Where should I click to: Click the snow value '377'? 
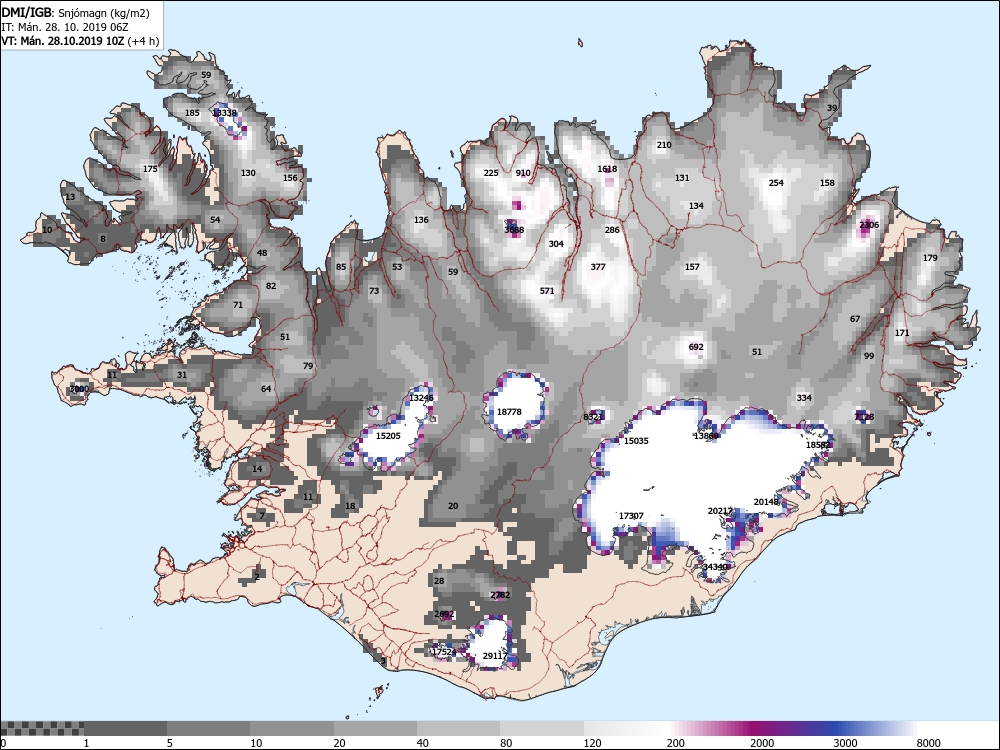(x=598, y=267)
